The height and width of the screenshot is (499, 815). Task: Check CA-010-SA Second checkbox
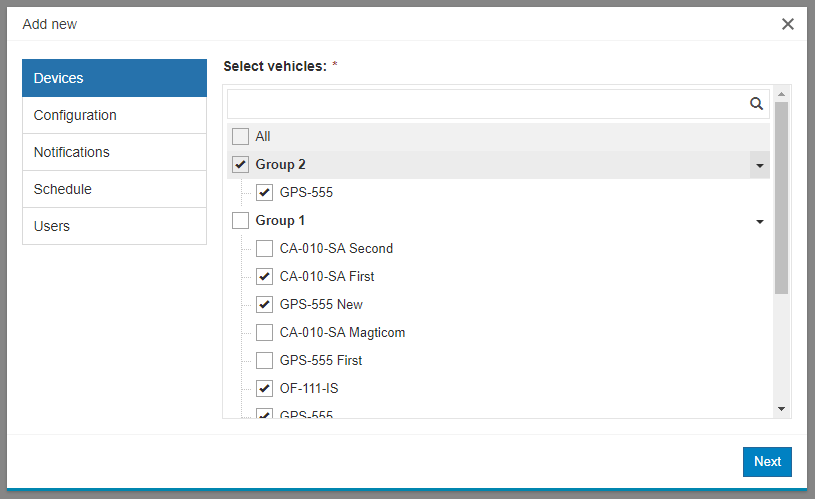coord(265,248)
